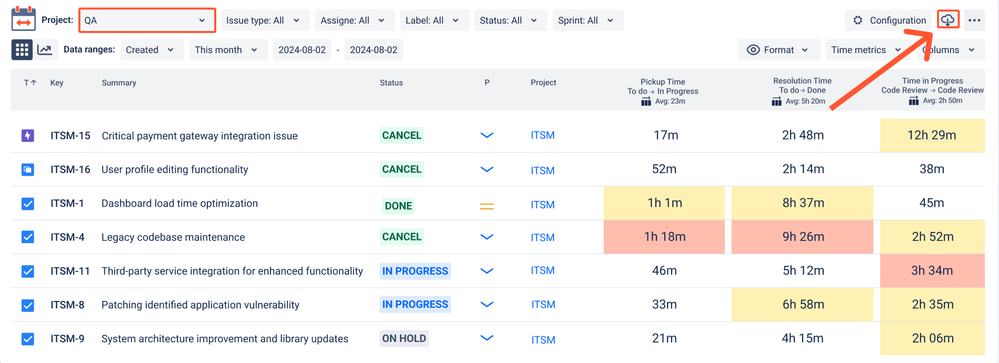Viewport: 999px width, 363px height.
Task: Click the calendar app logo icon
Action: point(24,19)
